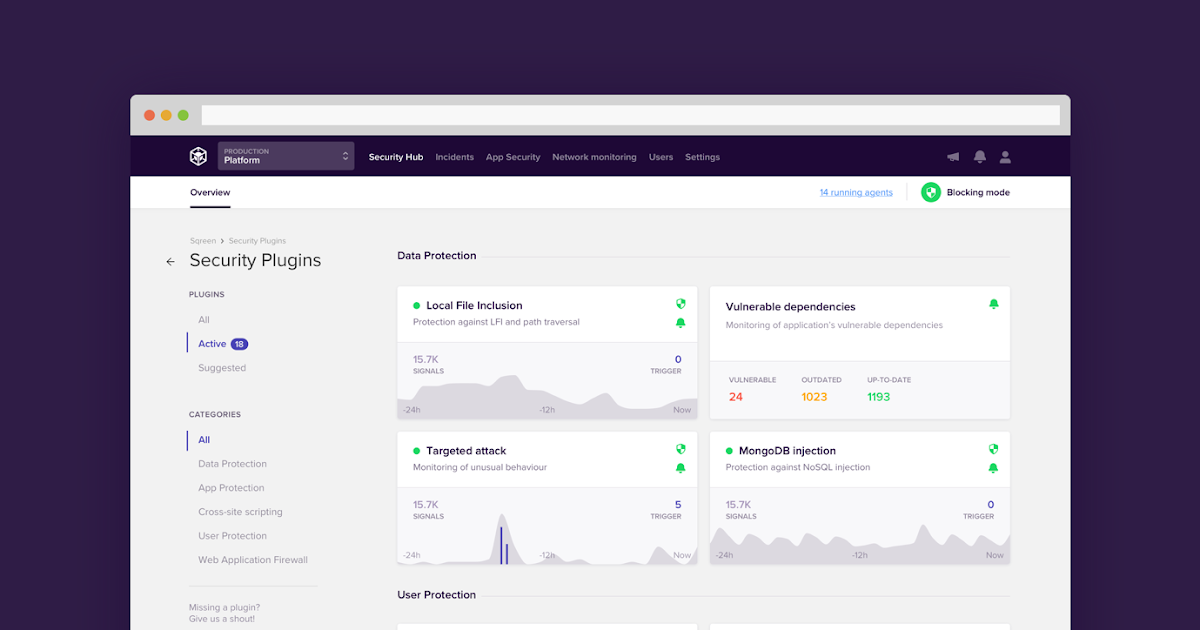Filter by Cross-site scripting category
This screenshot has height=630, width=1200.
tap(240, 512)
